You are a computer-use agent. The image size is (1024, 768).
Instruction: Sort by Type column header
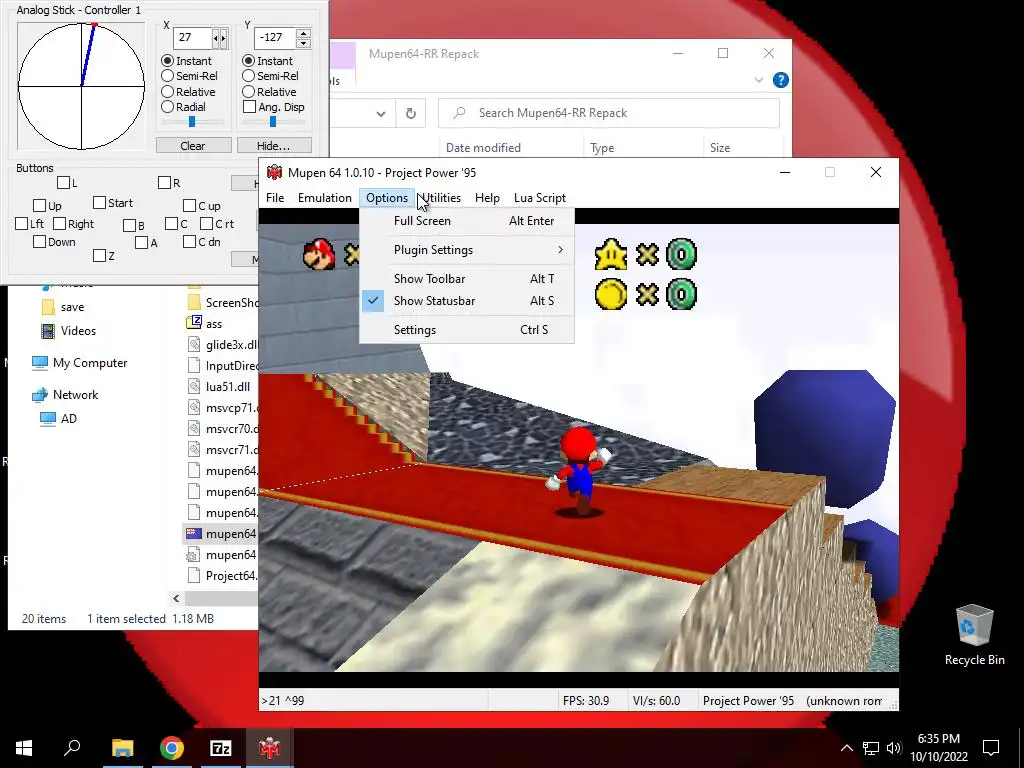click(601, 148)
